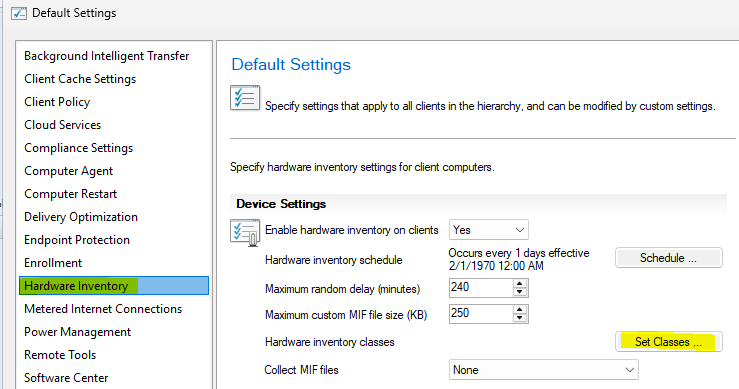The image size is (739, 389).
Task: Click the Hardware inventory schedule label
Action: coord(334,260)
